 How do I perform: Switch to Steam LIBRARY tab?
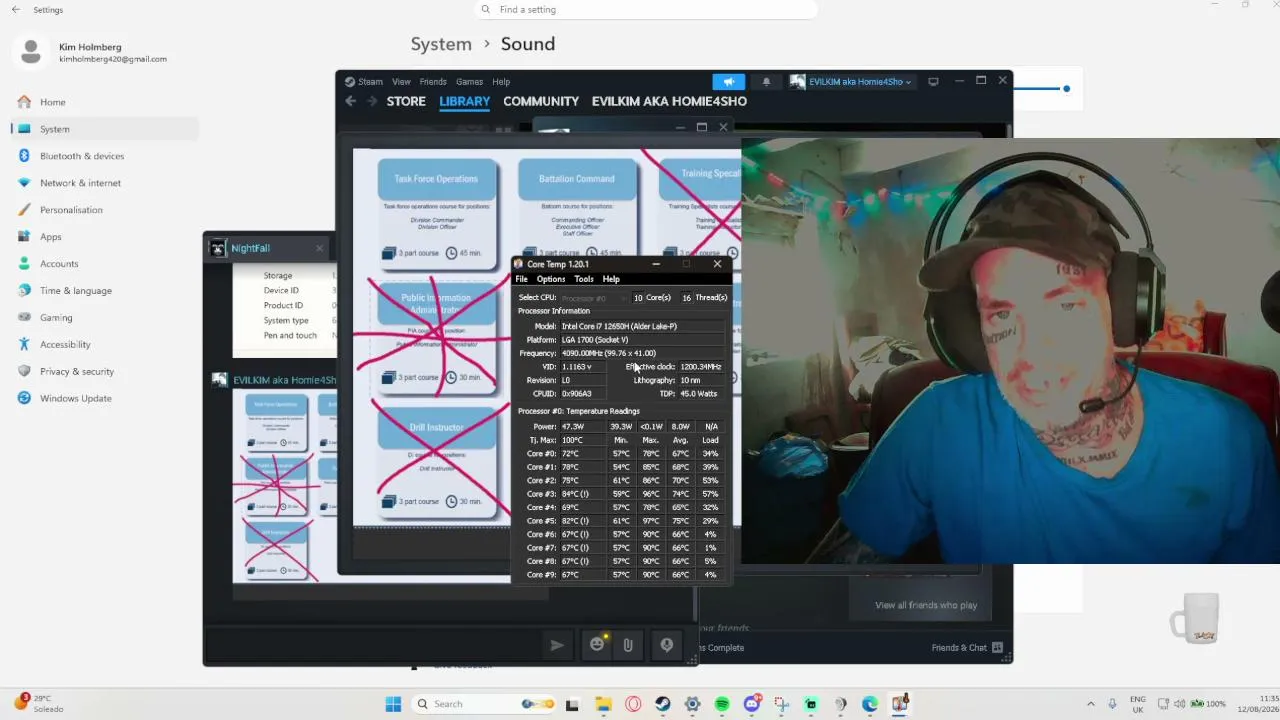(x=464, y=101)
